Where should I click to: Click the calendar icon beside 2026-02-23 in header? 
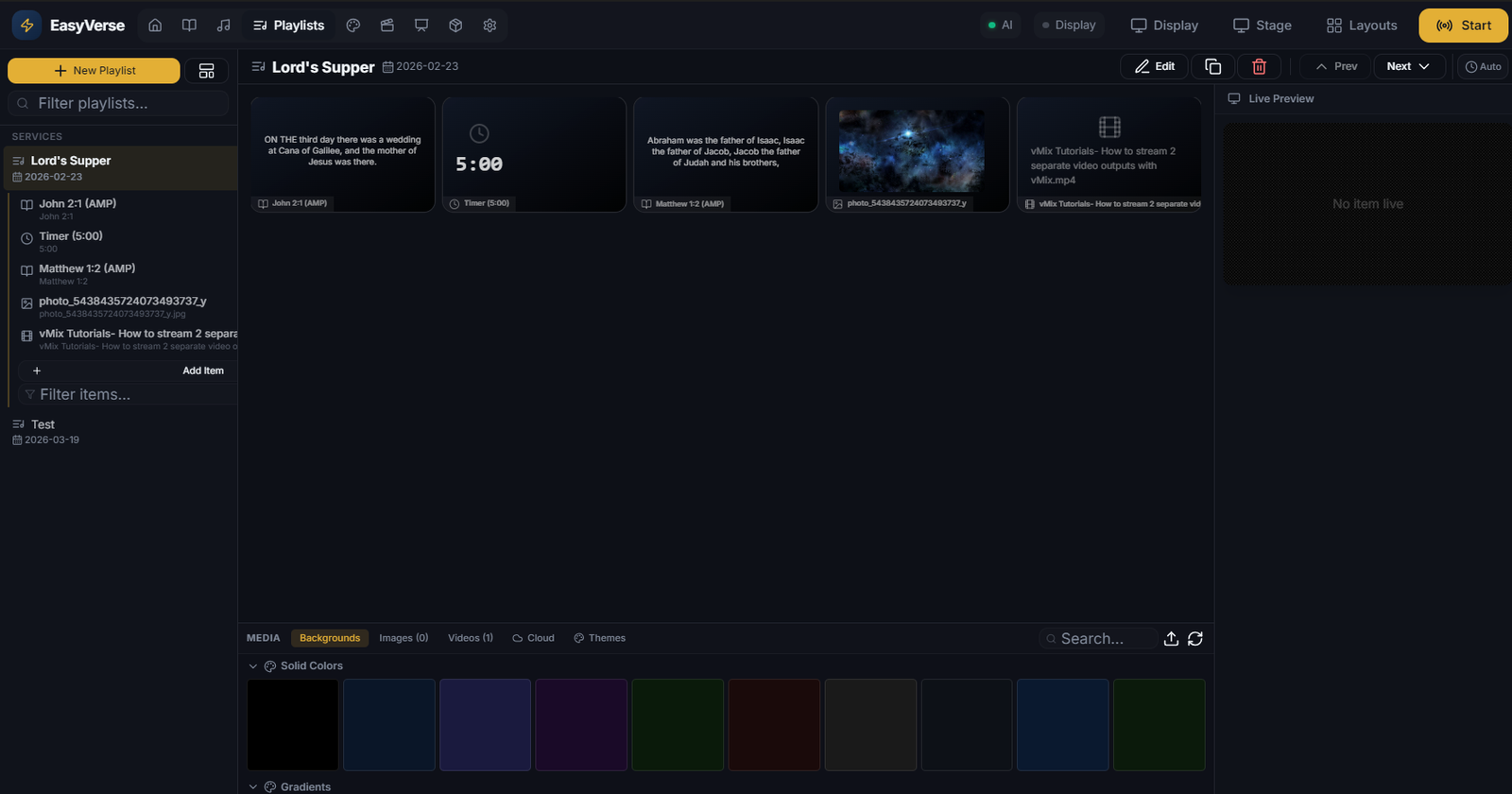(387, 67)
